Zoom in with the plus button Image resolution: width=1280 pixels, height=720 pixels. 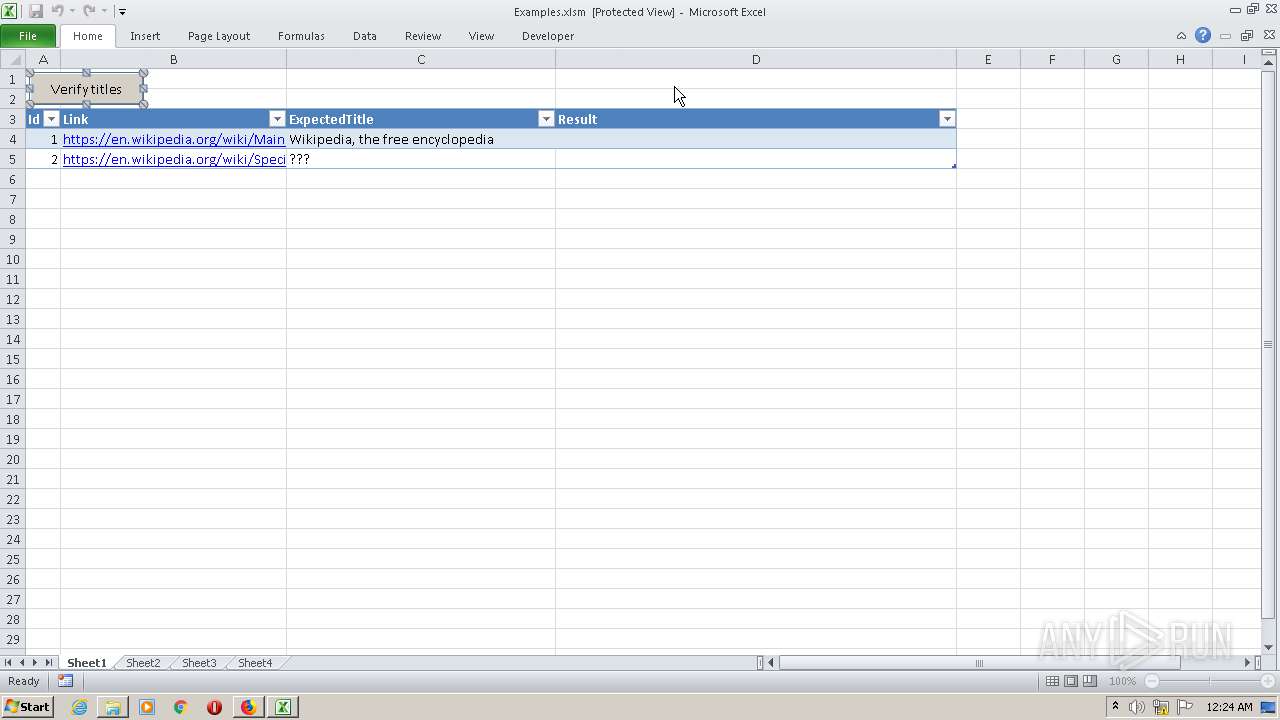coord(1268,681)
